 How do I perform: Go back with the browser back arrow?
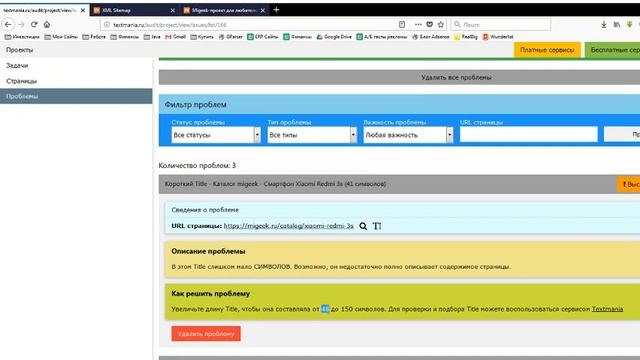pos(8,24)
